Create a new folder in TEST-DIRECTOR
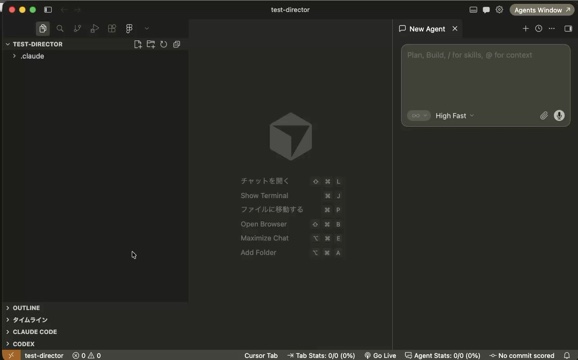The height and width of the screenshot is (360, 578). coord(151,44)
